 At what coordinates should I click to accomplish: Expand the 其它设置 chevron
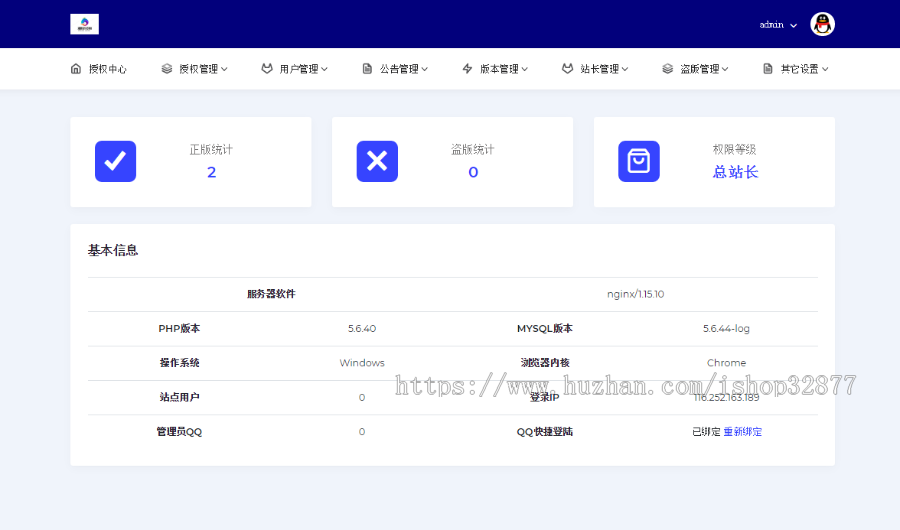825,69
